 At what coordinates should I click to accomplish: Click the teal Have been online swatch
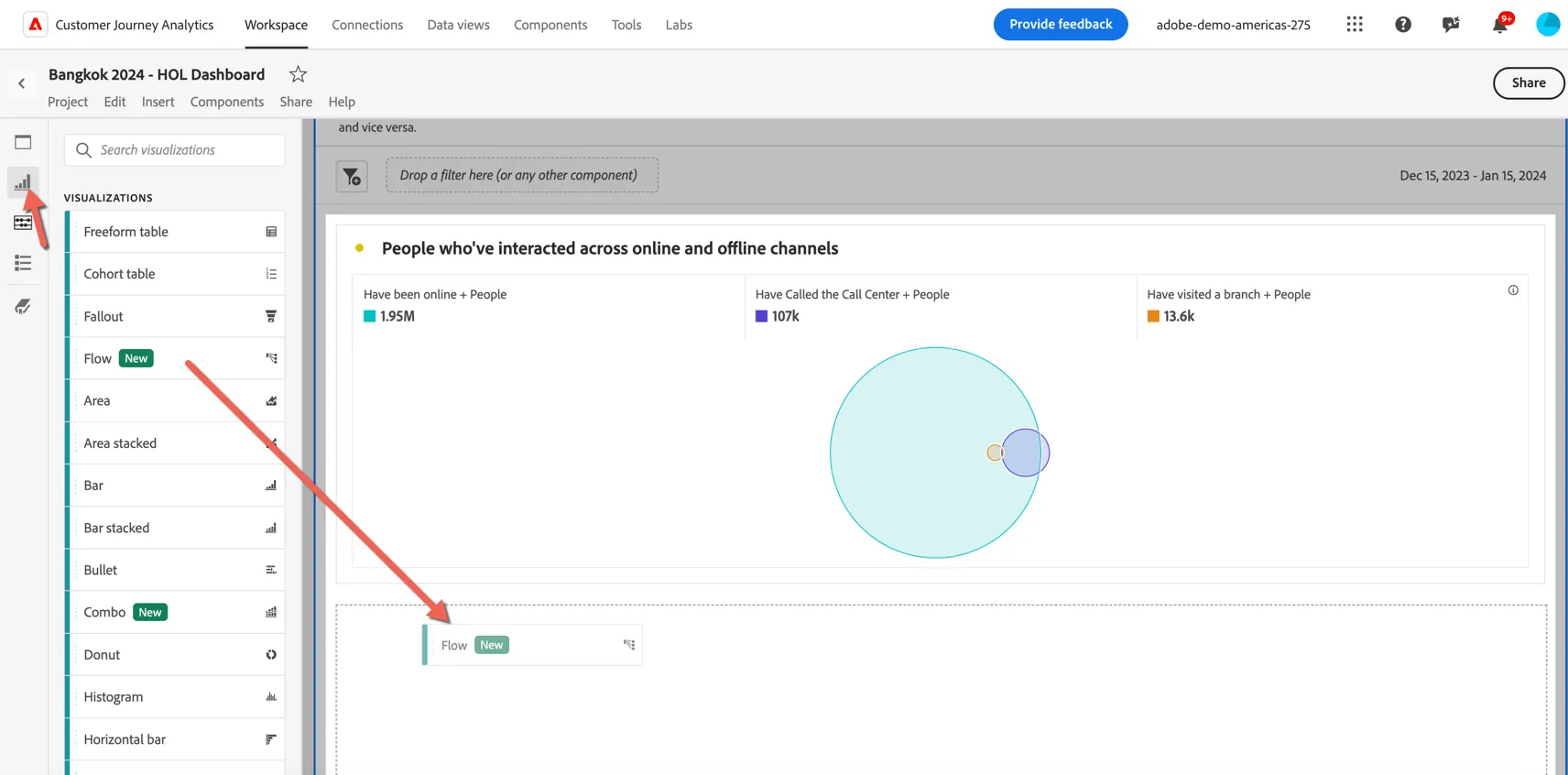pyautogui.click(x=369, y=316)
